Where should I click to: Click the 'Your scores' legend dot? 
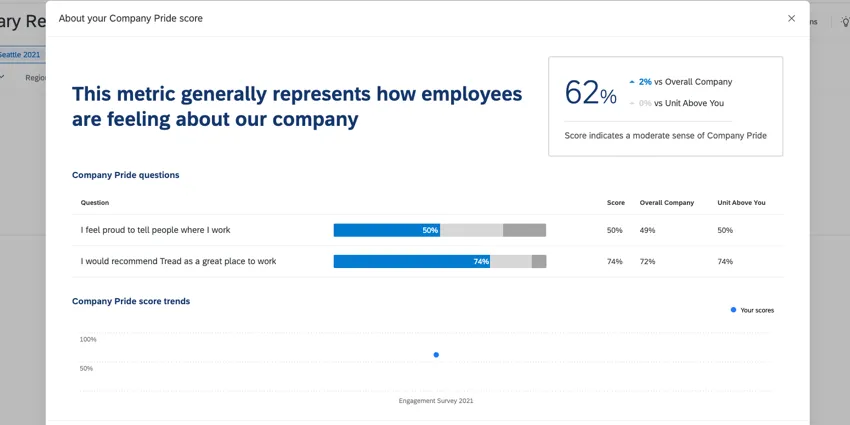[x=733, y=310]
